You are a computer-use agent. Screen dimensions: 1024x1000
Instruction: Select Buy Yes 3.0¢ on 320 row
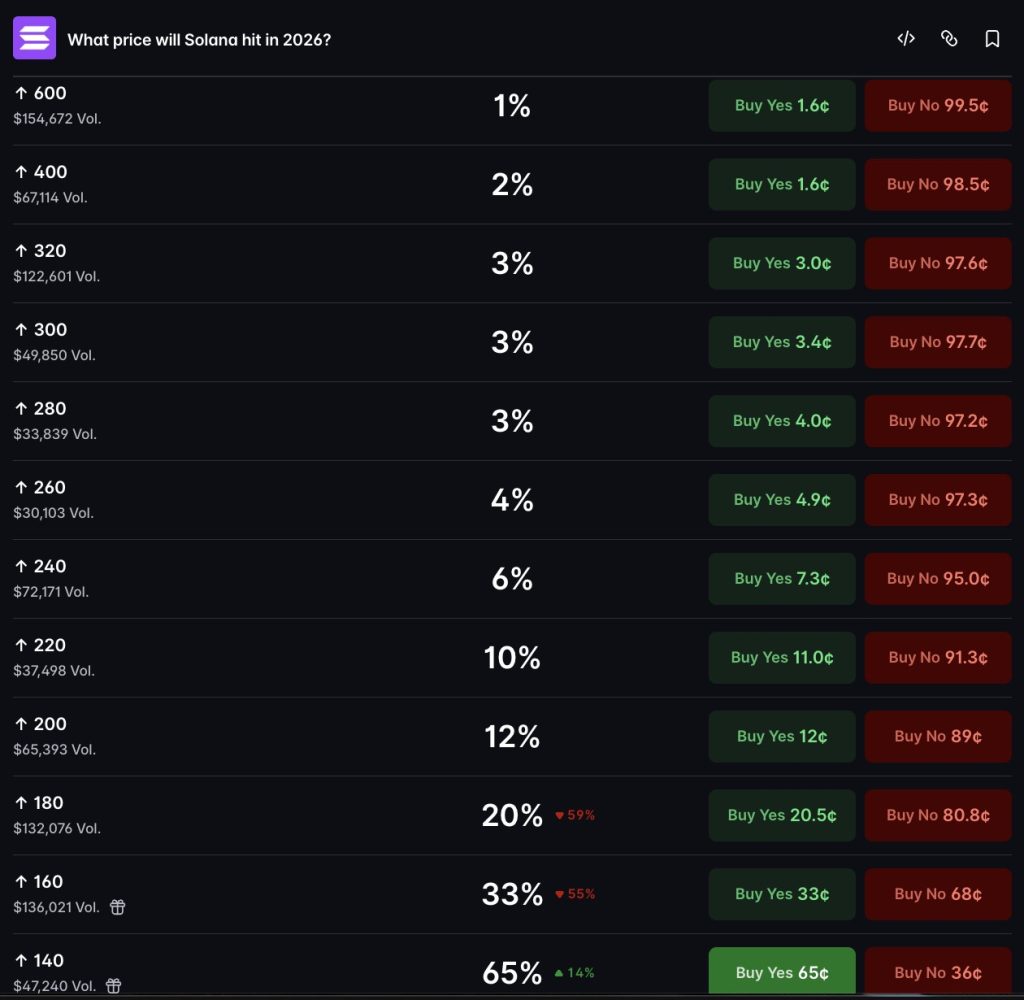[782, 263]
